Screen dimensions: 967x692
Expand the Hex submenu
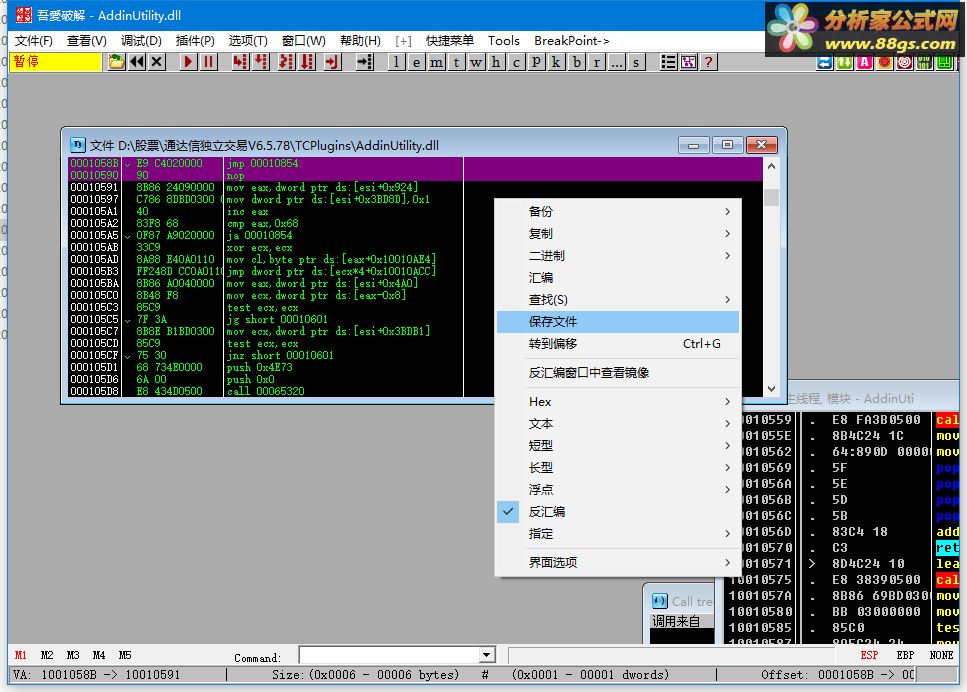click(x=617, y=402)
